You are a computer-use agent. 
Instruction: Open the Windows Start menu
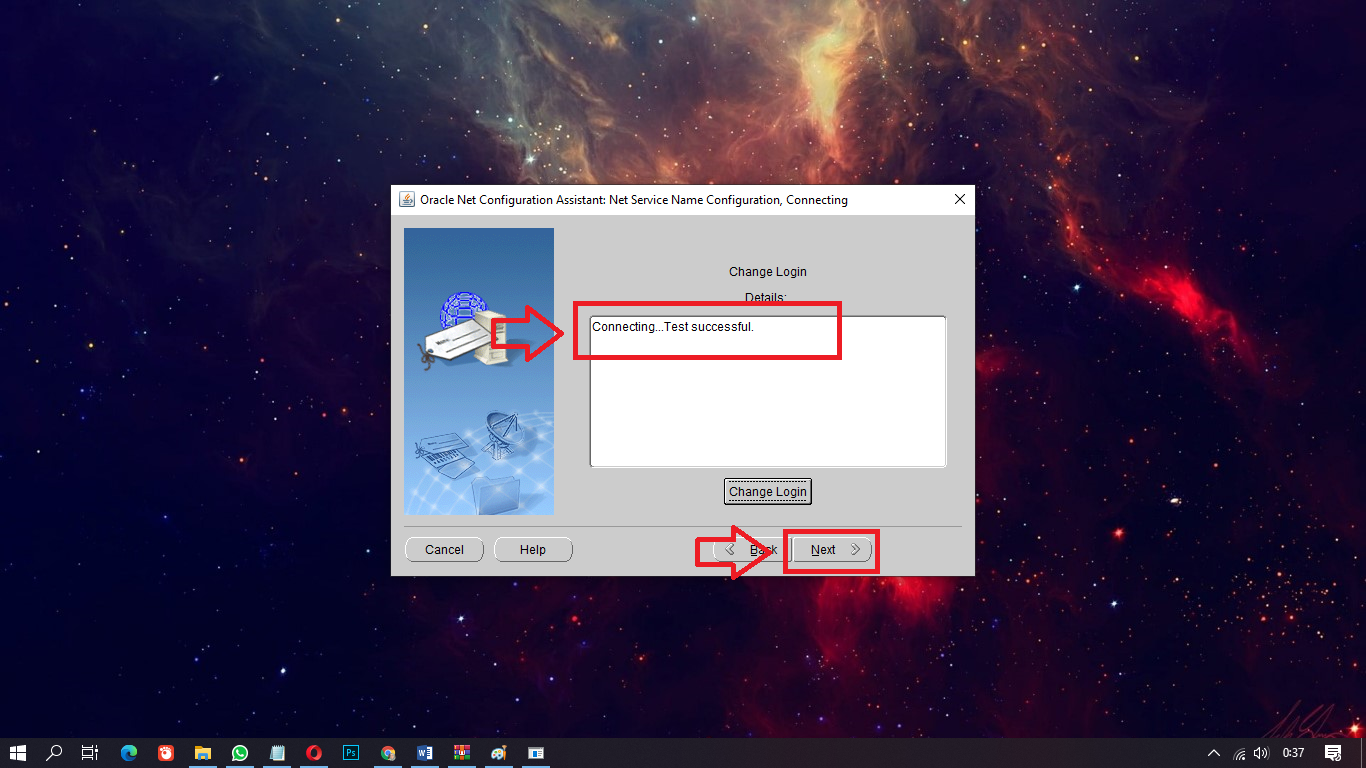pos(19,753)
